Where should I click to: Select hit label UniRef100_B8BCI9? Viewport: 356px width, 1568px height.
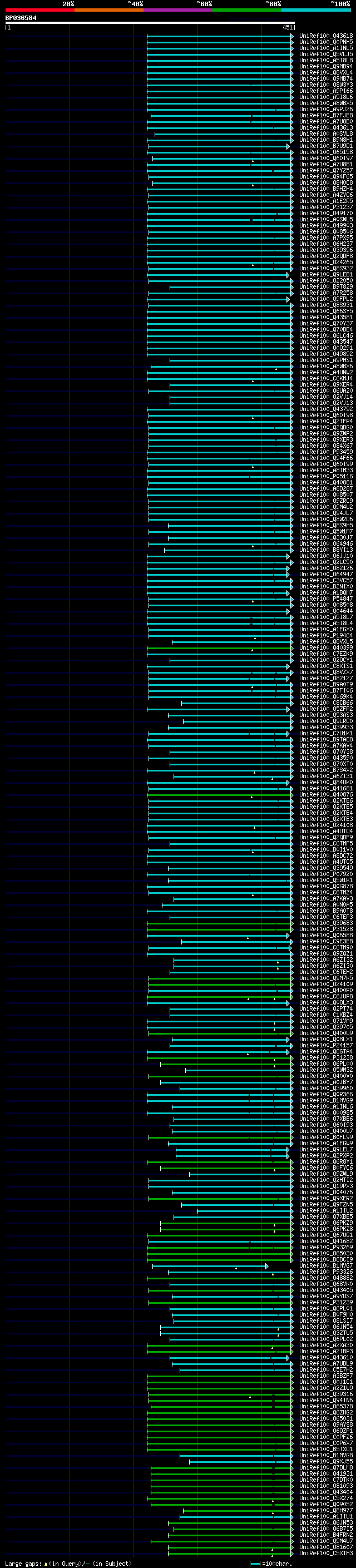pyautogui.click(x=326, y=1259)
